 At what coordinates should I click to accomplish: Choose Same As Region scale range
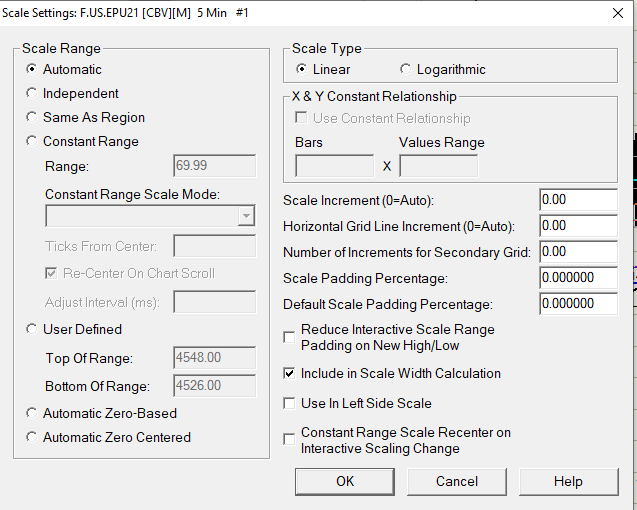(x=33, y=117)
